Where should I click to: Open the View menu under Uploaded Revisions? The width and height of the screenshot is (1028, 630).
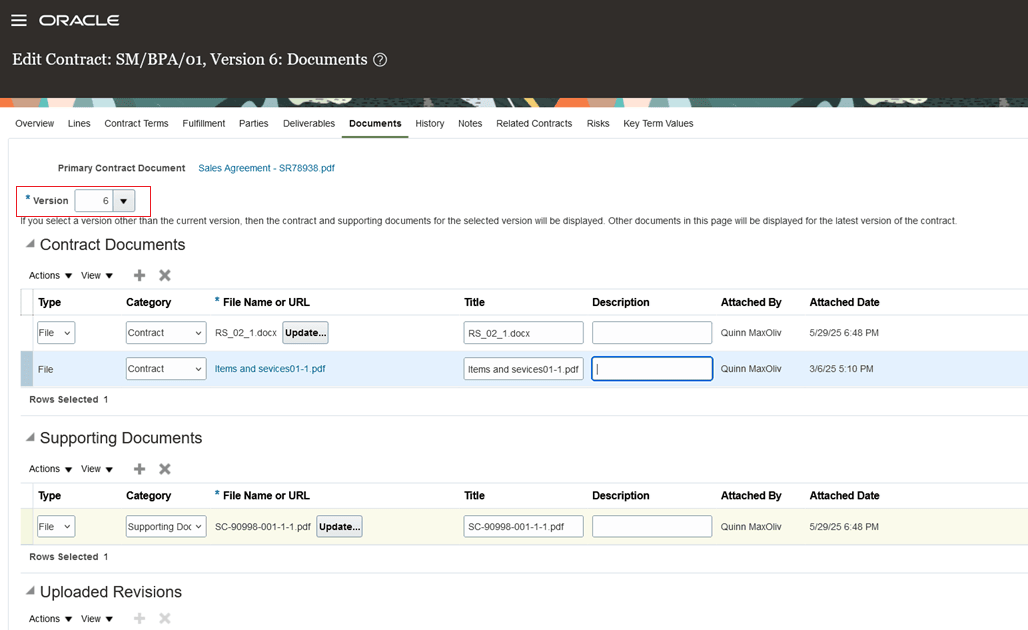(x=97, y=618)
